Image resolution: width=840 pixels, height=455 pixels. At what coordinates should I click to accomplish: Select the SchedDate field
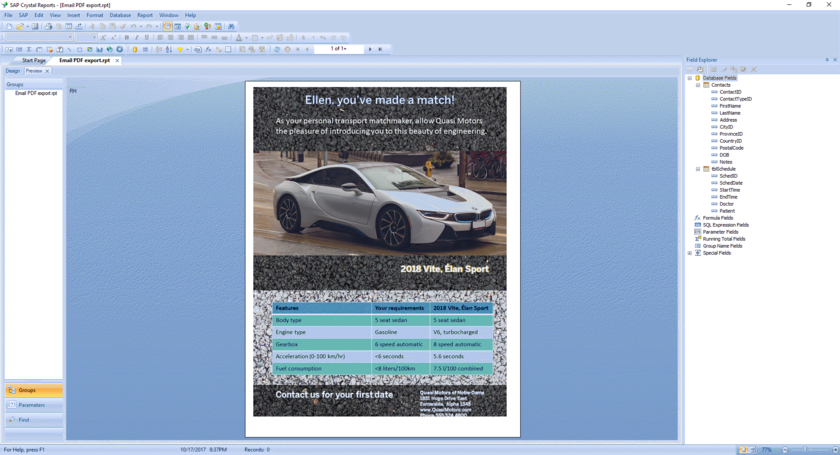(731, 183)
